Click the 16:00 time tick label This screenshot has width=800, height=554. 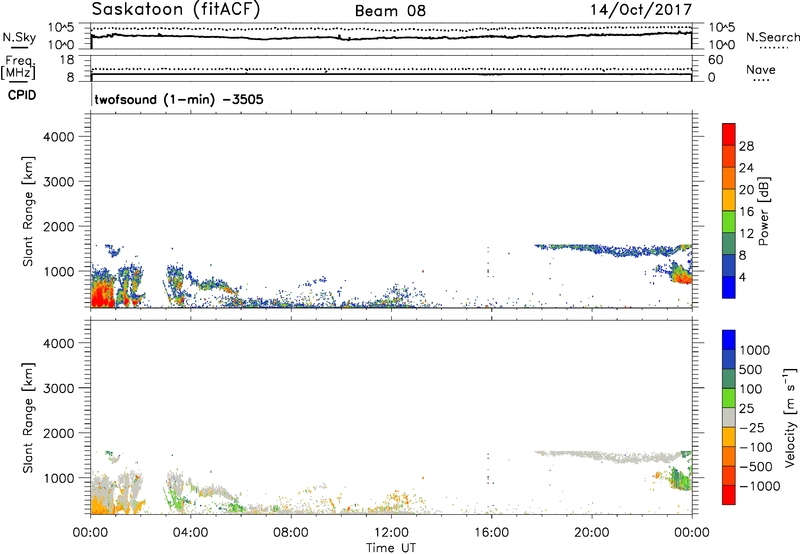(491, 533)
